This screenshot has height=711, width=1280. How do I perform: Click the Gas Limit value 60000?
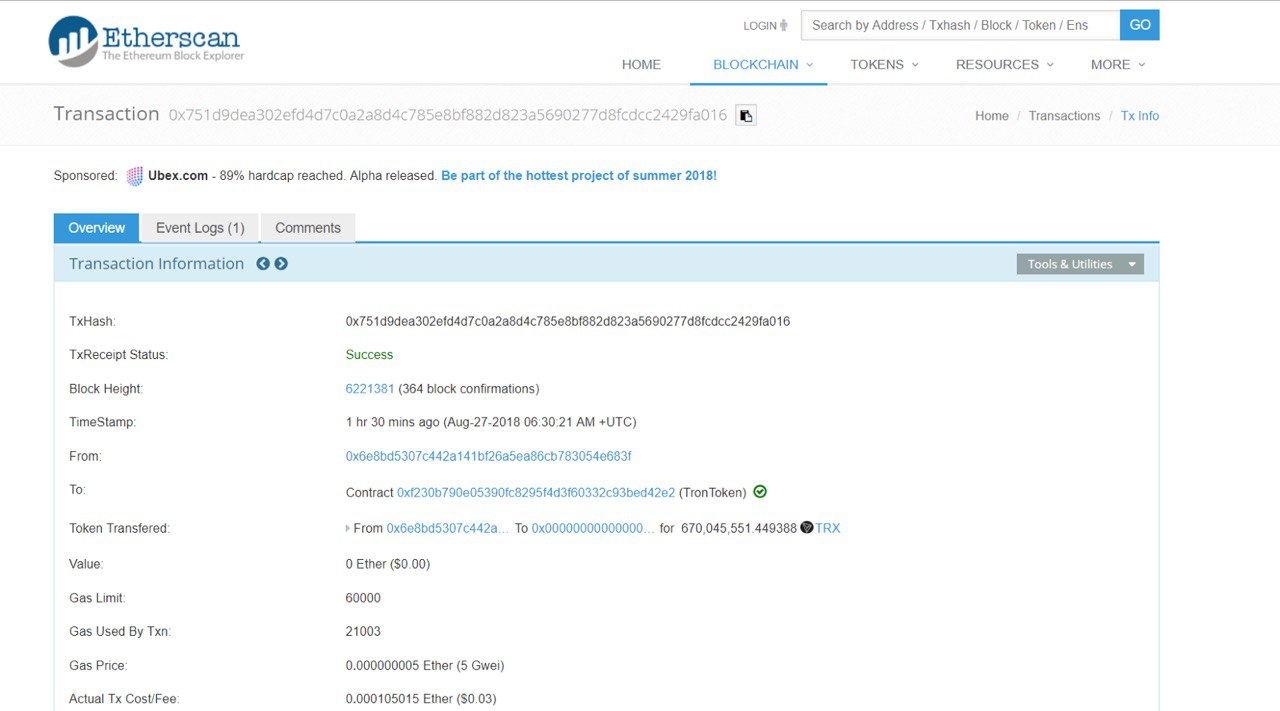pyautogui.click(x=363, y=598)
